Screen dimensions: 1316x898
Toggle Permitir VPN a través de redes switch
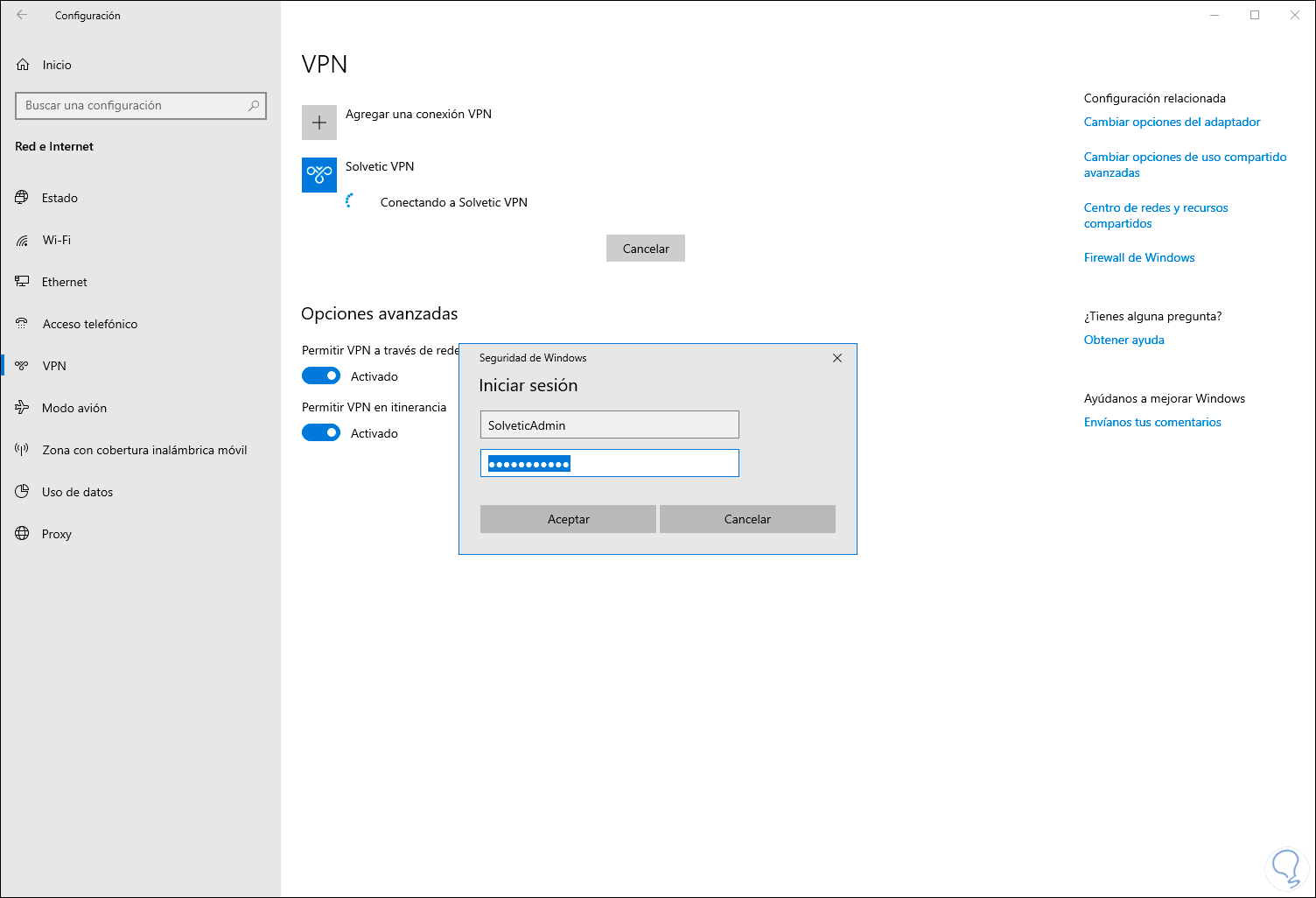(321, 375)
